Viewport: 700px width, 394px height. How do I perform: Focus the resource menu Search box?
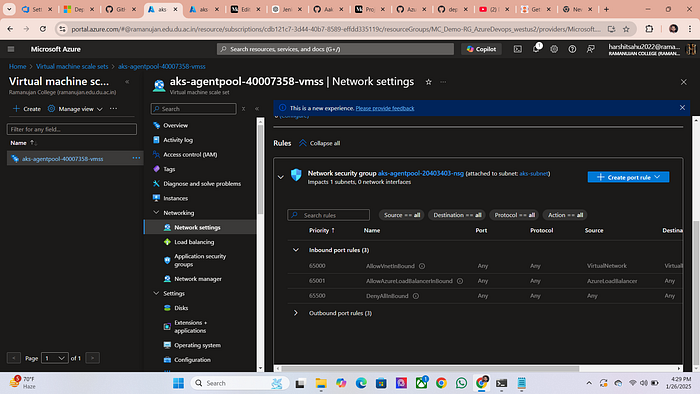(194, 109)
